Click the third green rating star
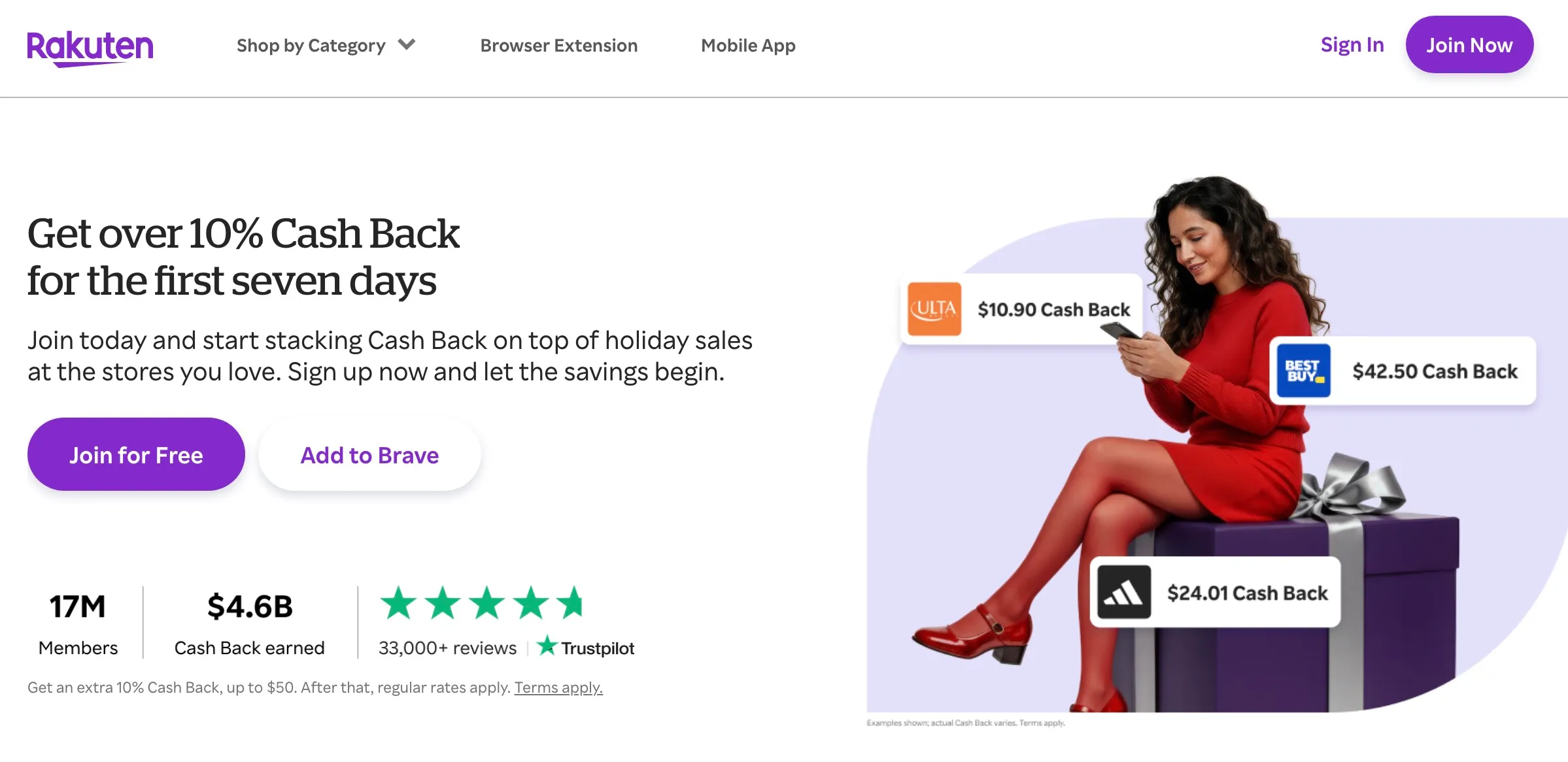 pos(487,603)
